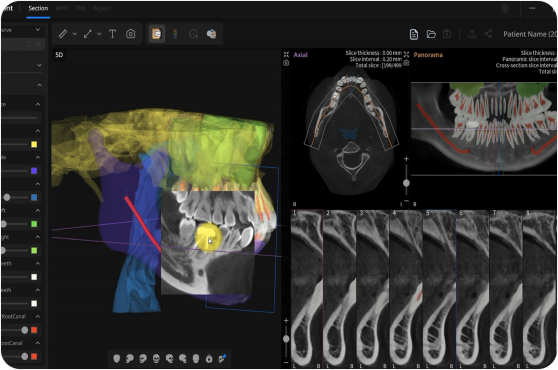Click the save disk icon
This screenshot has height=370, width=558.
pos(447,34)
